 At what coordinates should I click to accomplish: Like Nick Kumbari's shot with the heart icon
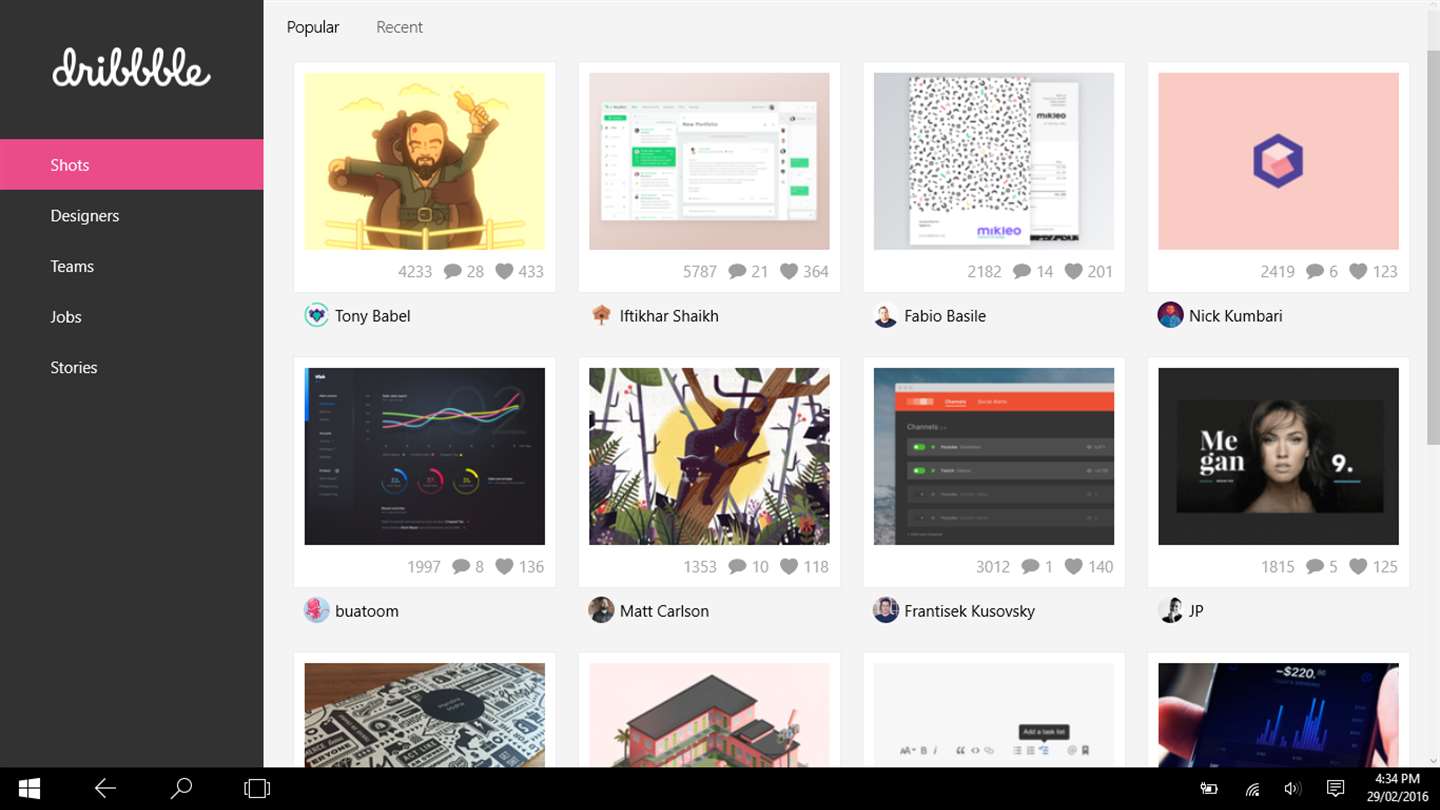click(x=1358, y=271)
